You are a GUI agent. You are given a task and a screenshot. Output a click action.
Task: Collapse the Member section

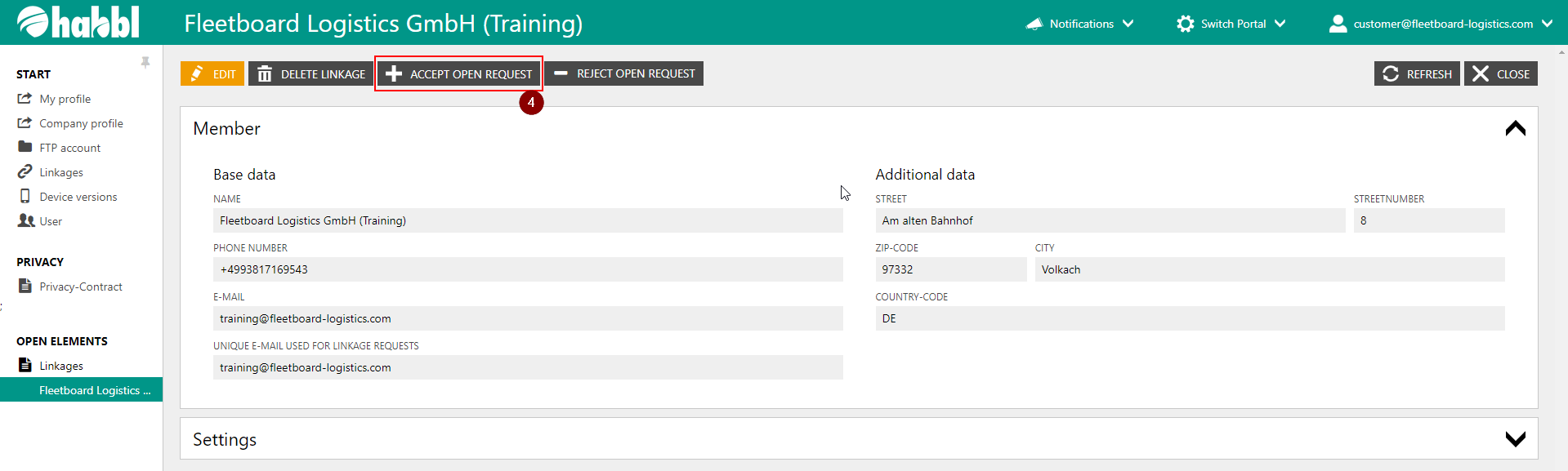1515,128
